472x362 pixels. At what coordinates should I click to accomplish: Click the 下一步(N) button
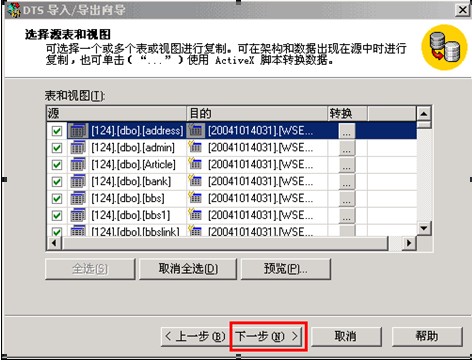pos(268,336)
